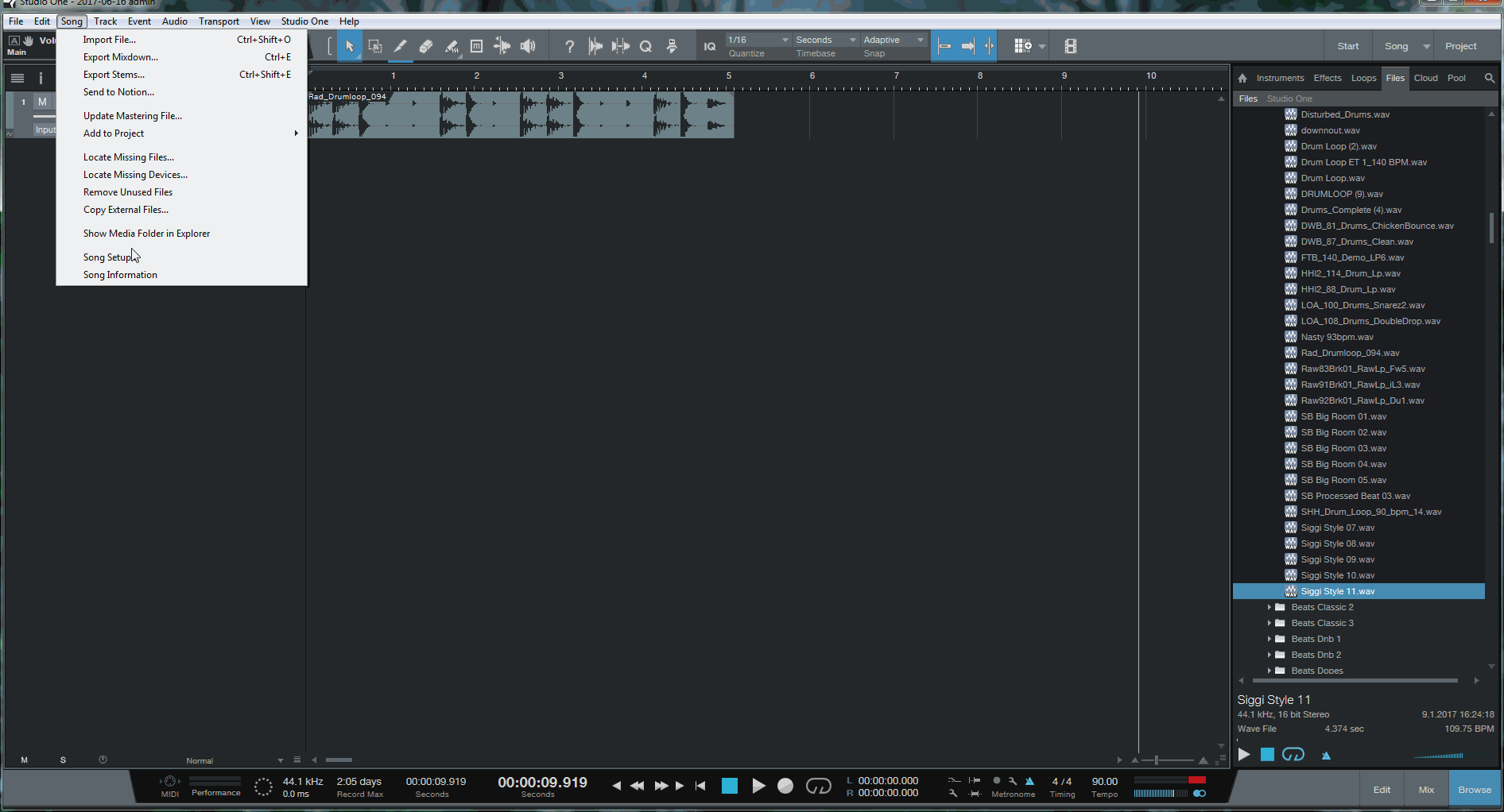This screenshot has height=812, width=1504.
Task: Open the Mix console button
Action: click(1426, 790)
